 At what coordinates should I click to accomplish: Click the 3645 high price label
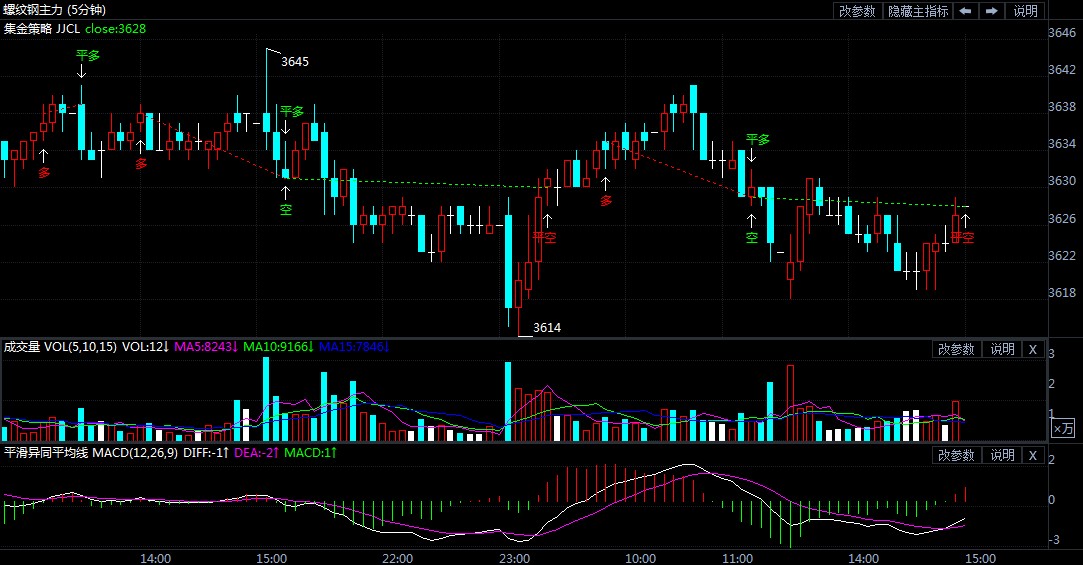point(295,61)
